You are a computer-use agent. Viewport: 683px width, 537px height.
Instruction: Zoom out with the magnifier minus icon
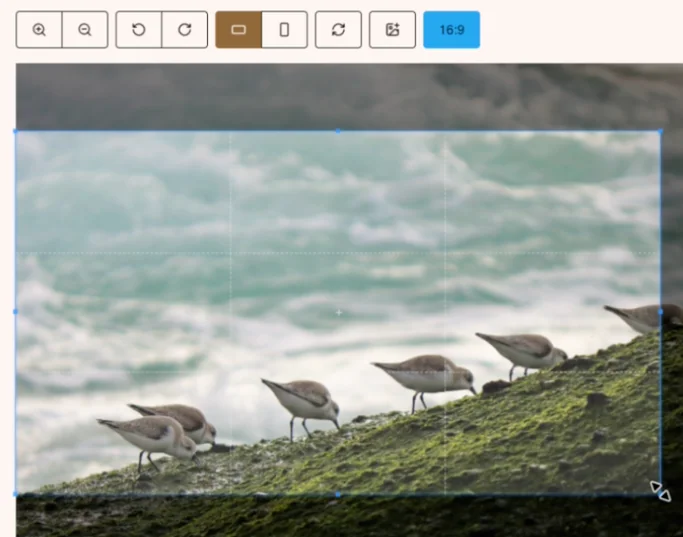click(85, 30)
